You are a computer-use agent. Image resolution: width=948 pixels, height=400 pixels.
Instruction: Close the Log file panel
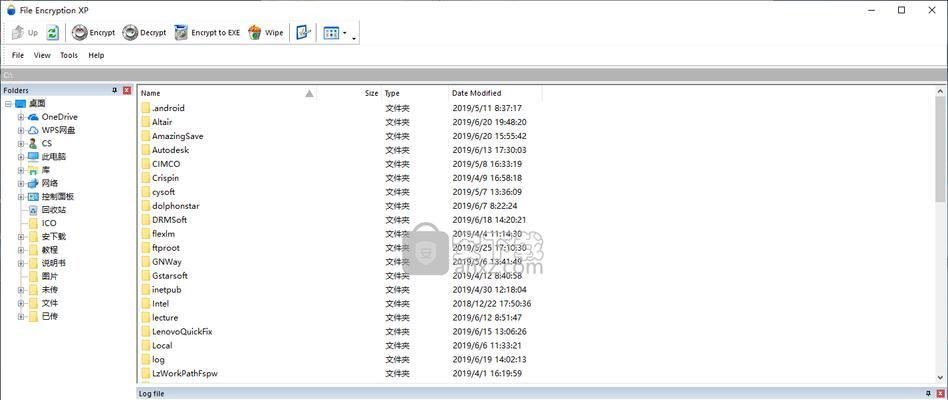tap(940, 393)
